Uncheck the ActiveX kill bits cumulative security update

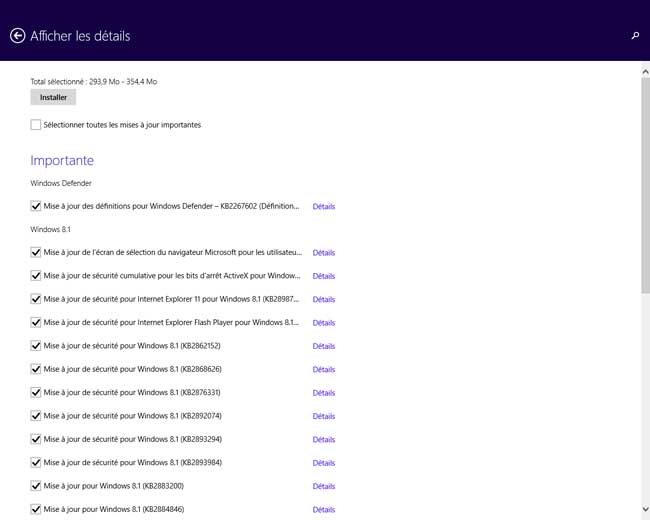[x=36, y=275]
